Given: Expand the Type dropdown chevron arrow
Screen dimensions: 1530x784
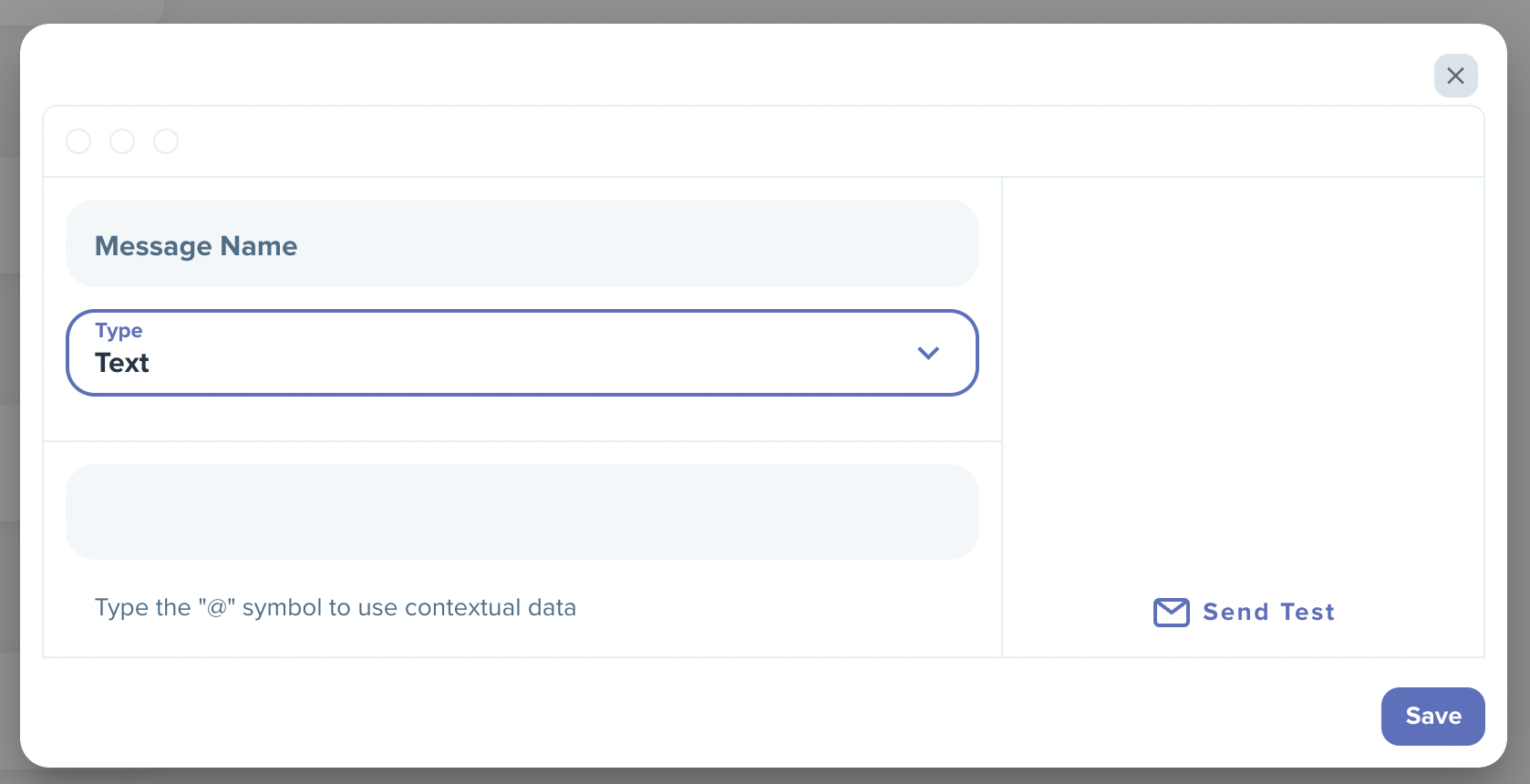Looking at the screenshot, I should 928,353.
